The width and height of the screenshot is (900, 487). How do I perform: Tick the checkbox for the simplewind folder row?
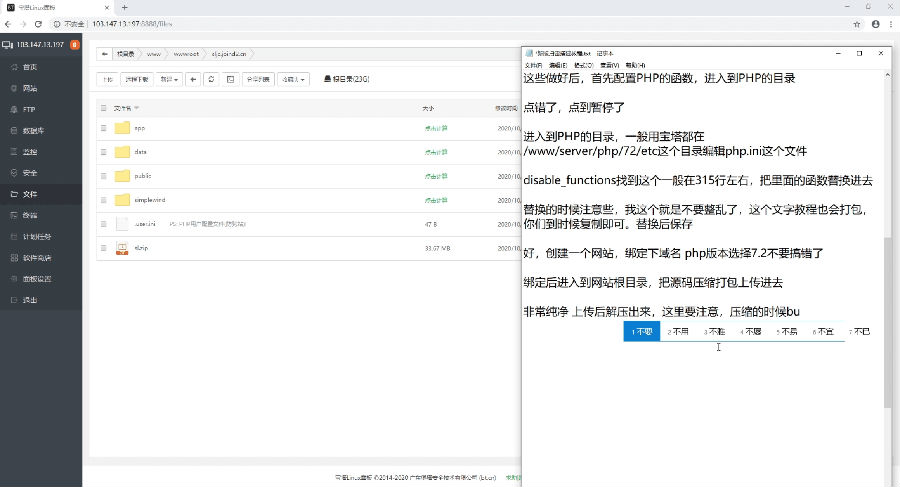[104, 200]
